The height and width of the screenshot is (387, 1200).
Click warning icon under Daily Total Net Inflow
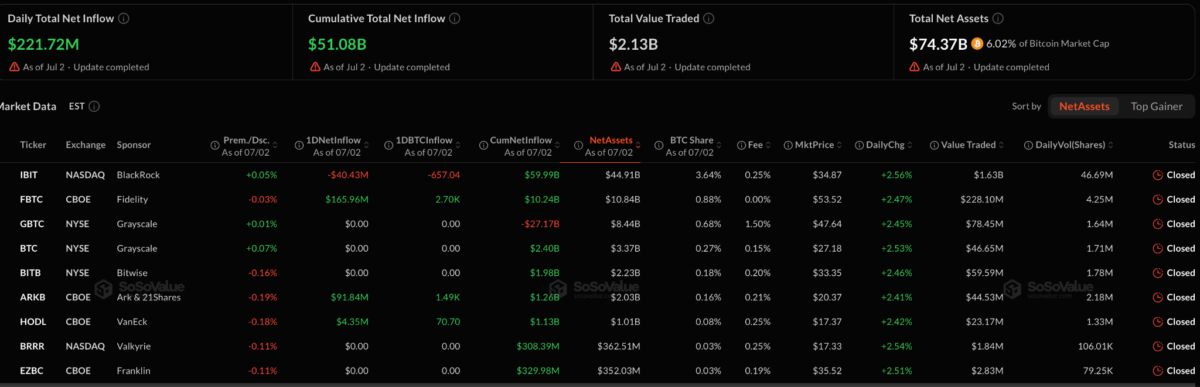13,67
